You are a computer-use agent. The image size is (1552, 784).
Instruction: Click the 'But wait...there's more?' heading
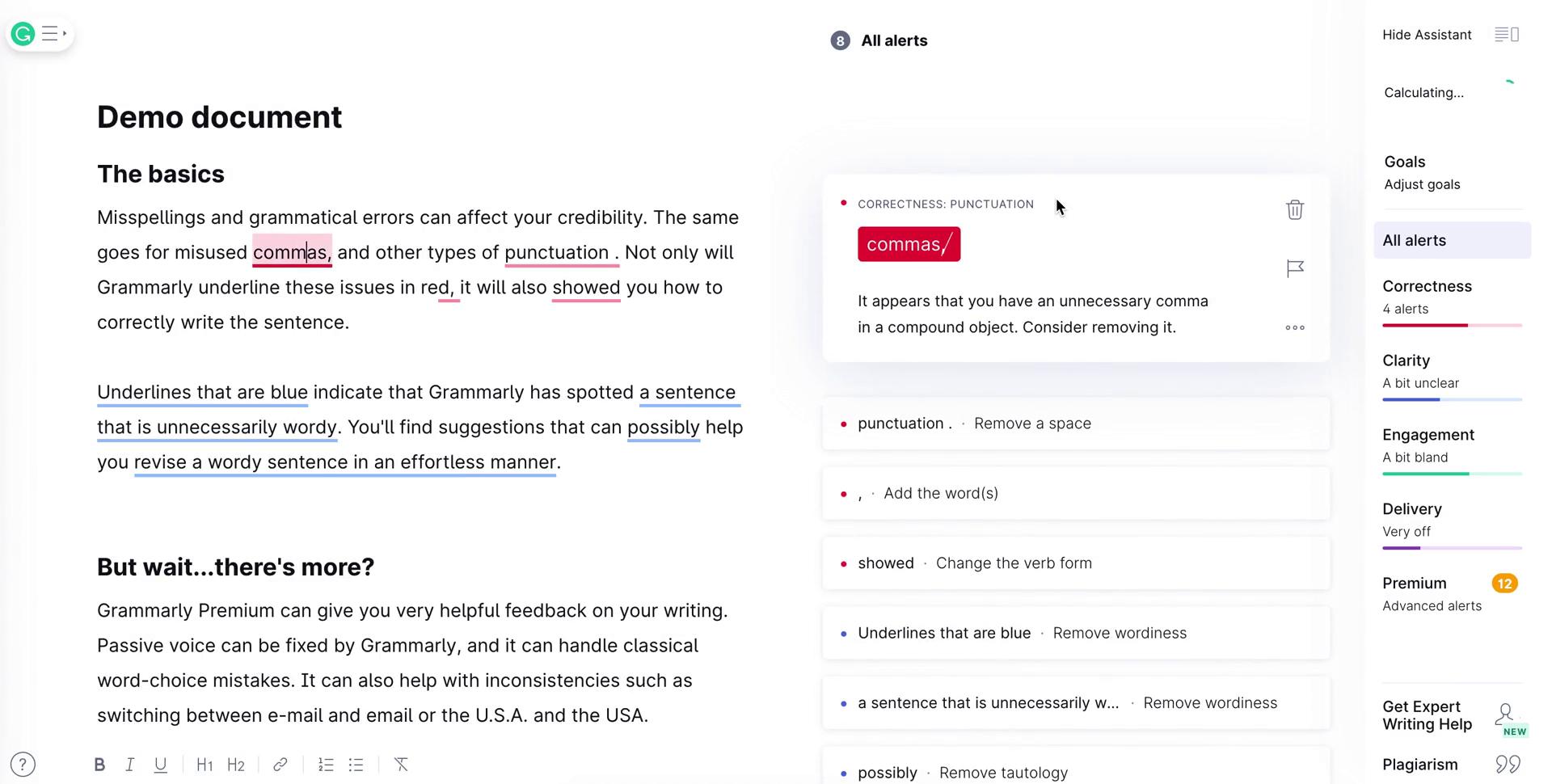tap(235, 567)
